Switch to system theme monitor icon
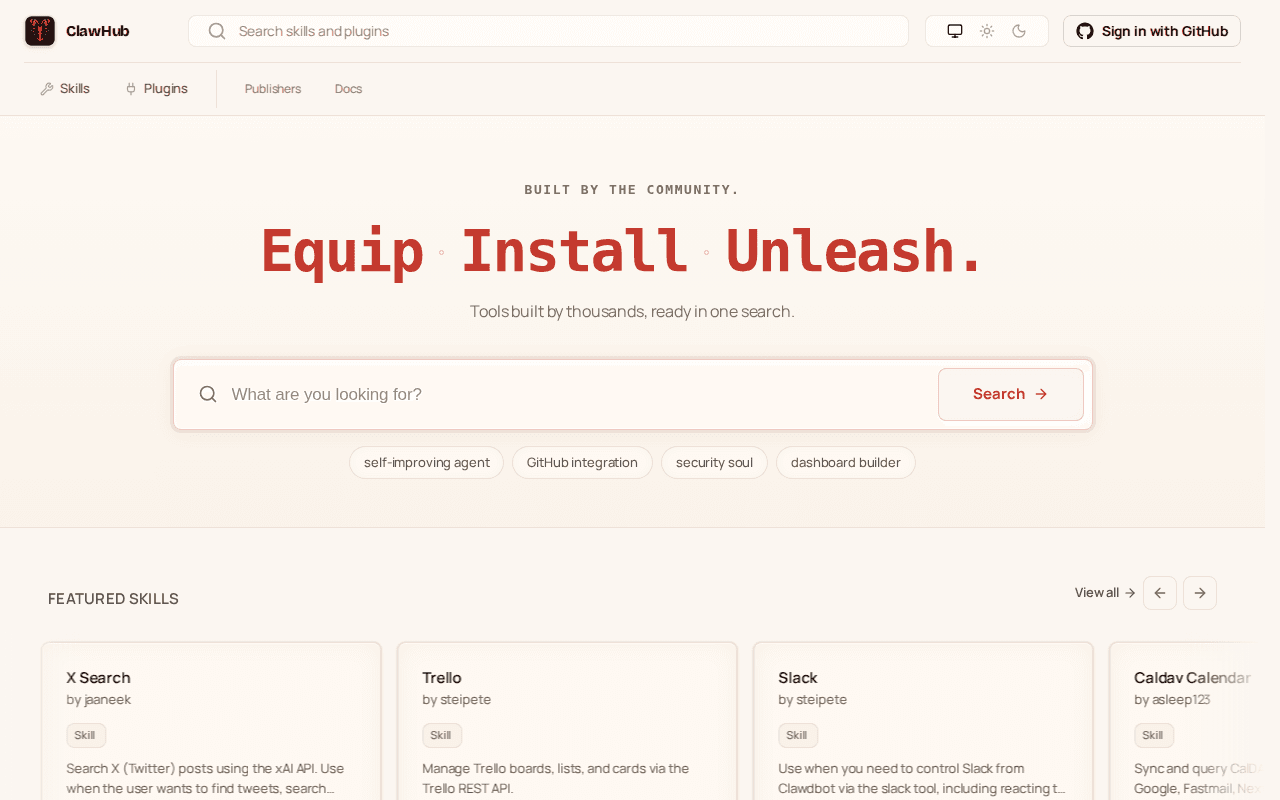Image resolution: width=1280 pixels, height=800 pixels. coord(955,31)
